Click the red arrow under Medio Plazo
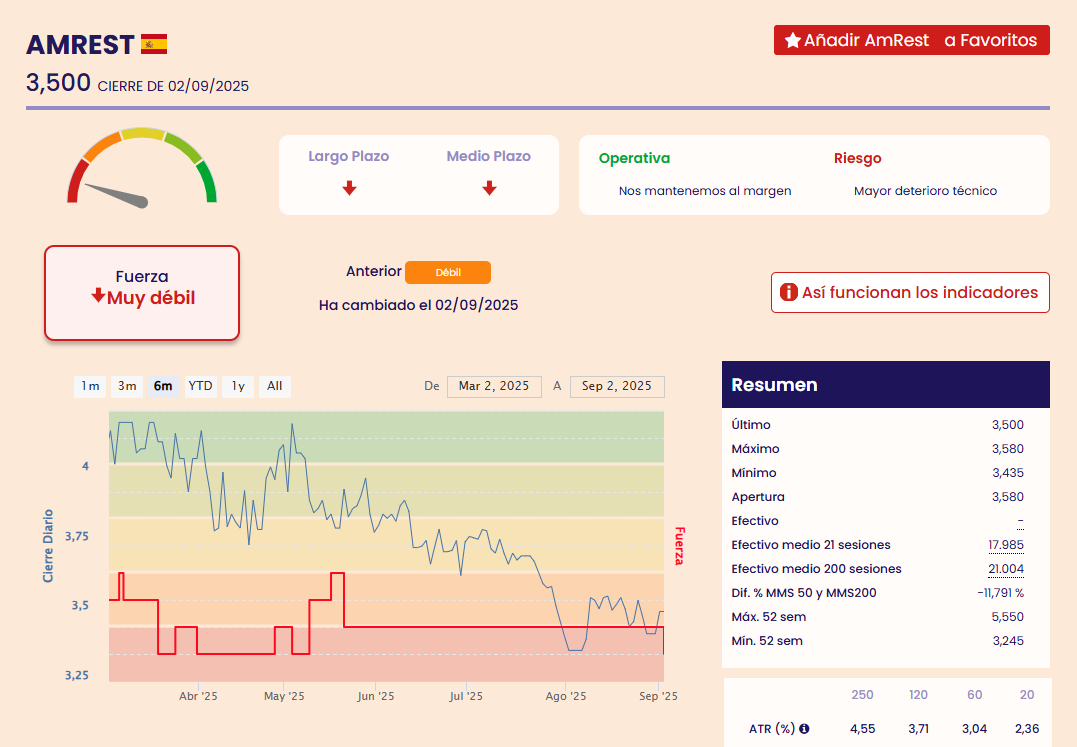This screenshot has width=1077, height=747. (489, 188)
